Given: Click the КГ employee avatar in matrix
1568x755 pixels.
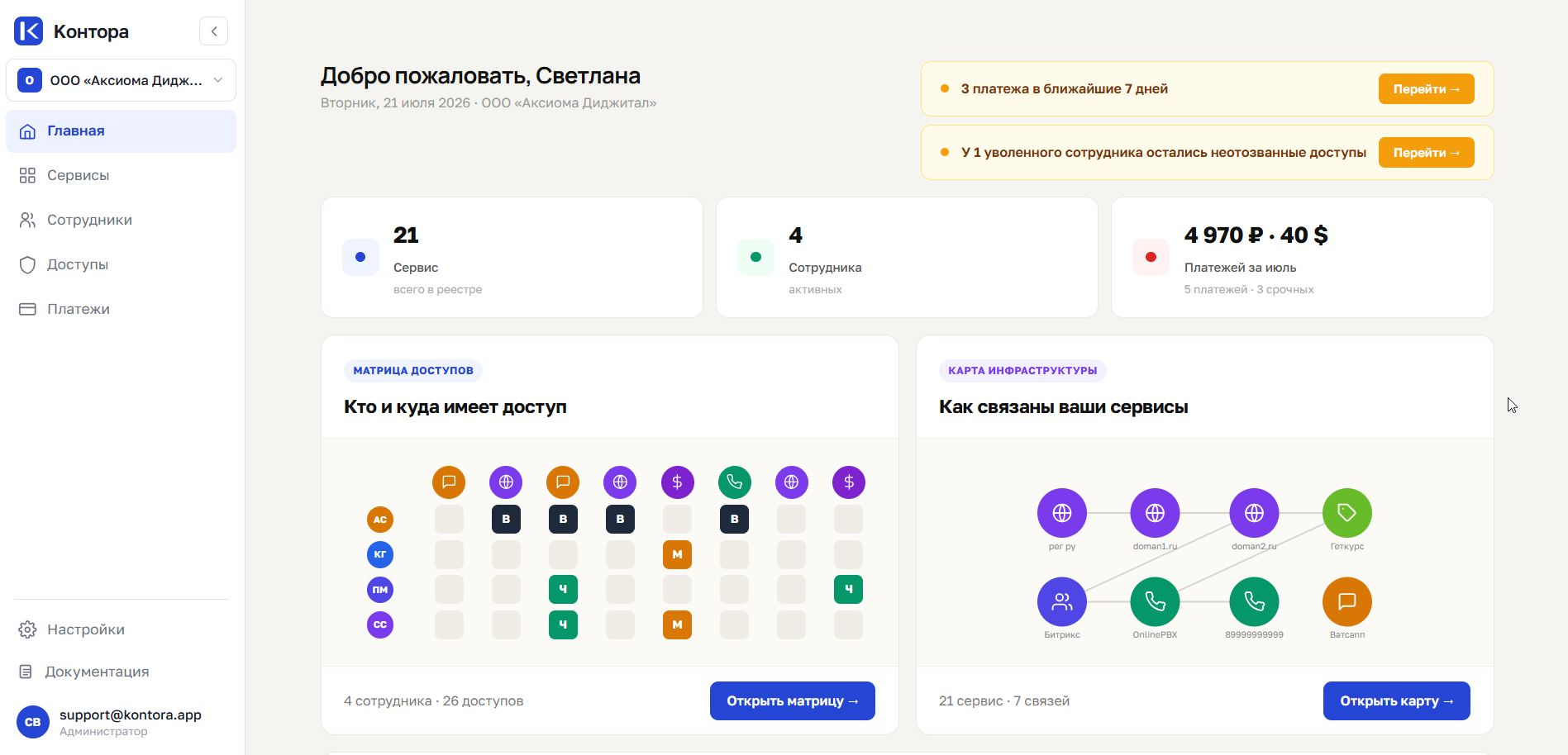Looking at the screenshot, I should [x=380, y=554].
